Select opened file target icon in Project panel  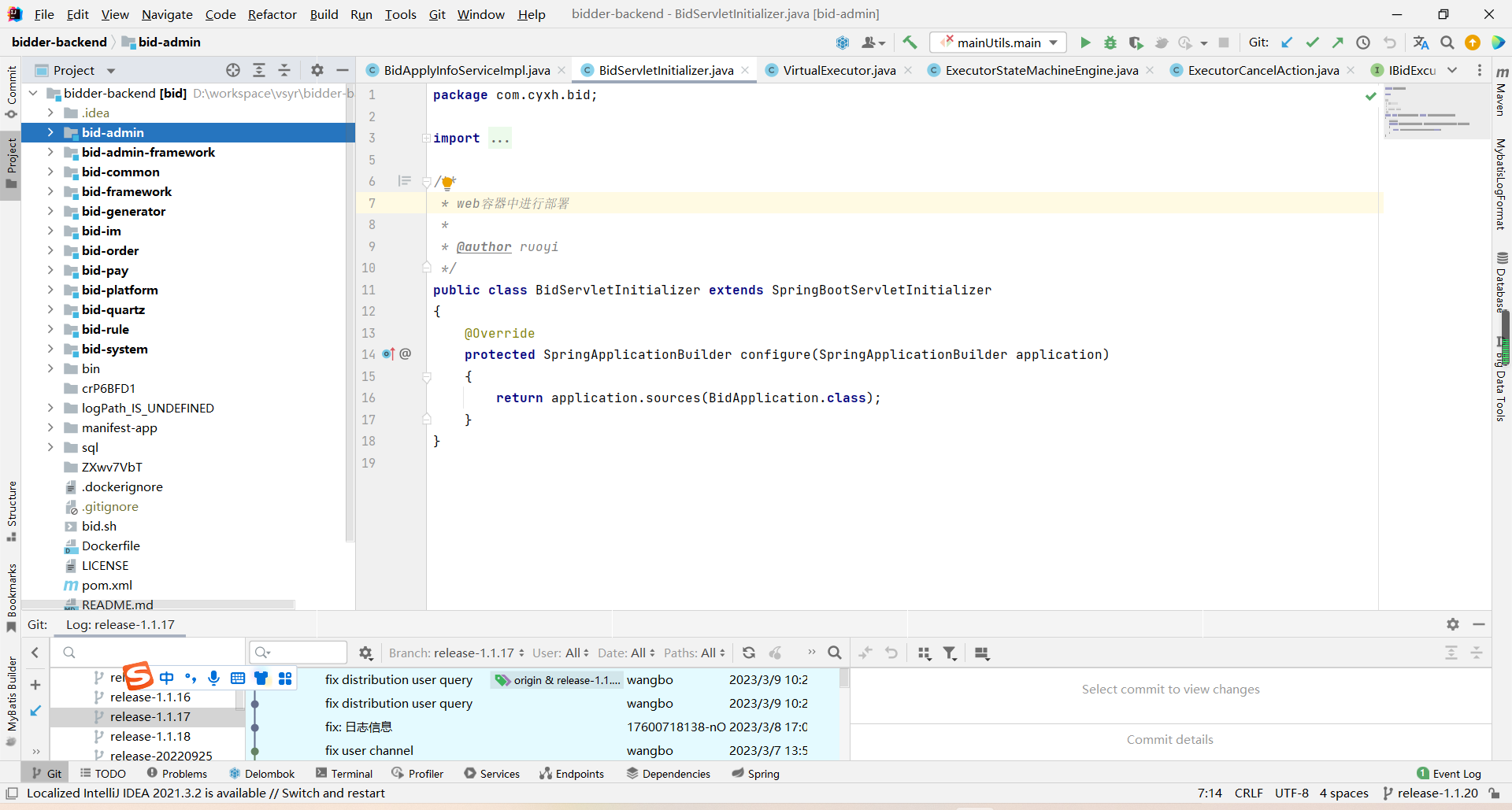click(233, 70)
